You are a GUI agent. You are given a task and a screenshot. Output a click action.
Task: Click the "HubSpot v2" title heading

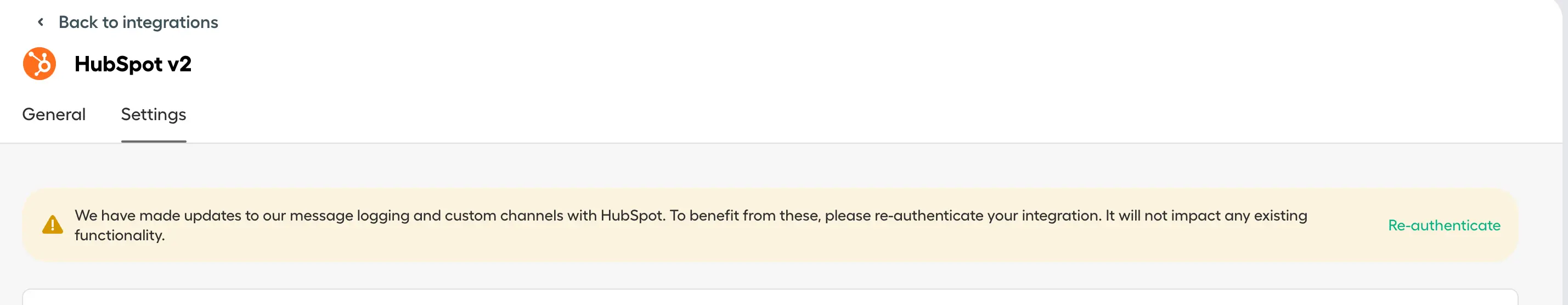133,64
